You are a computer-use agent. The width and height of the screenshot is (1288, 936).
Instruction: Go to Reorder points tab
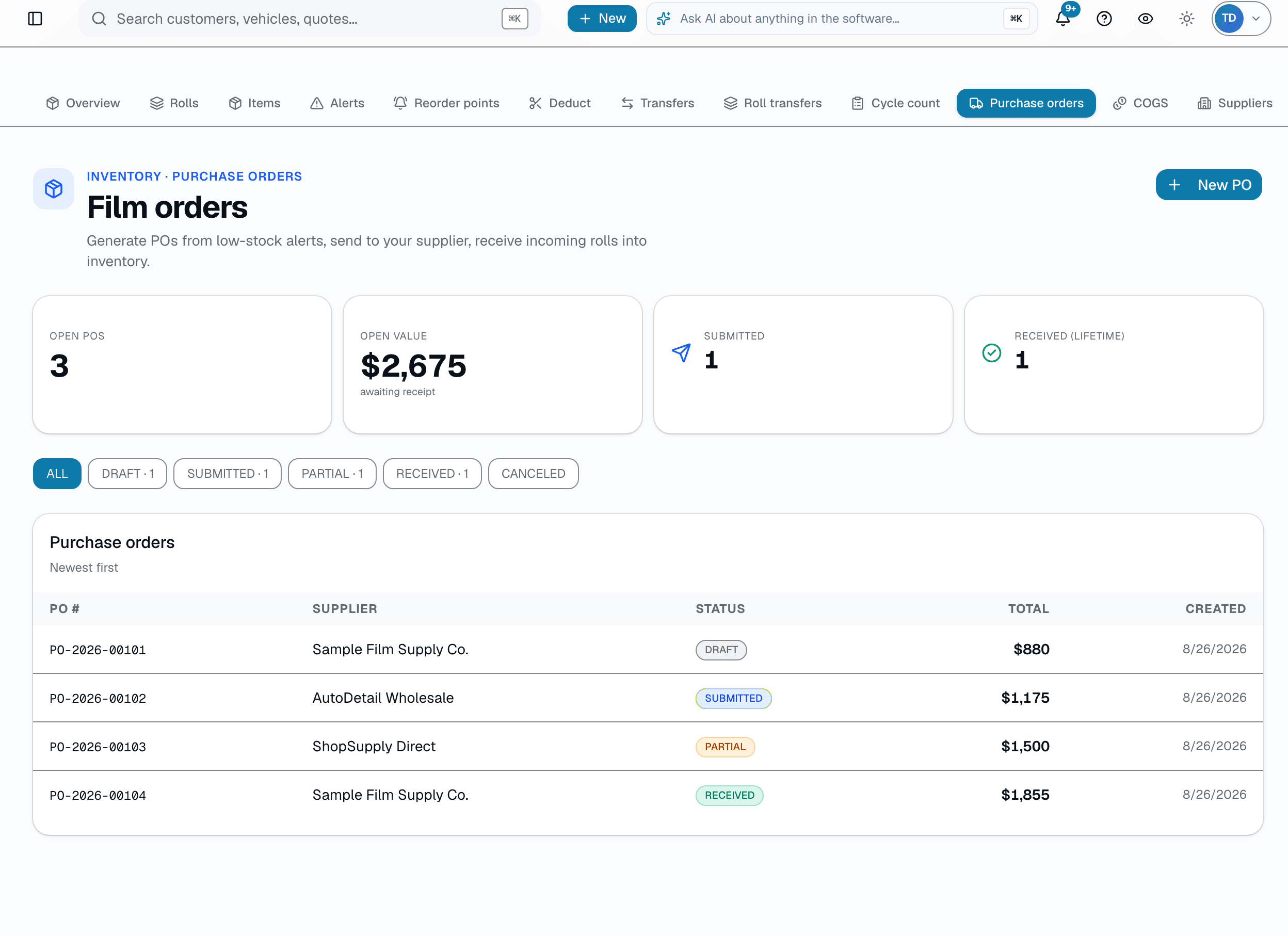446,103
